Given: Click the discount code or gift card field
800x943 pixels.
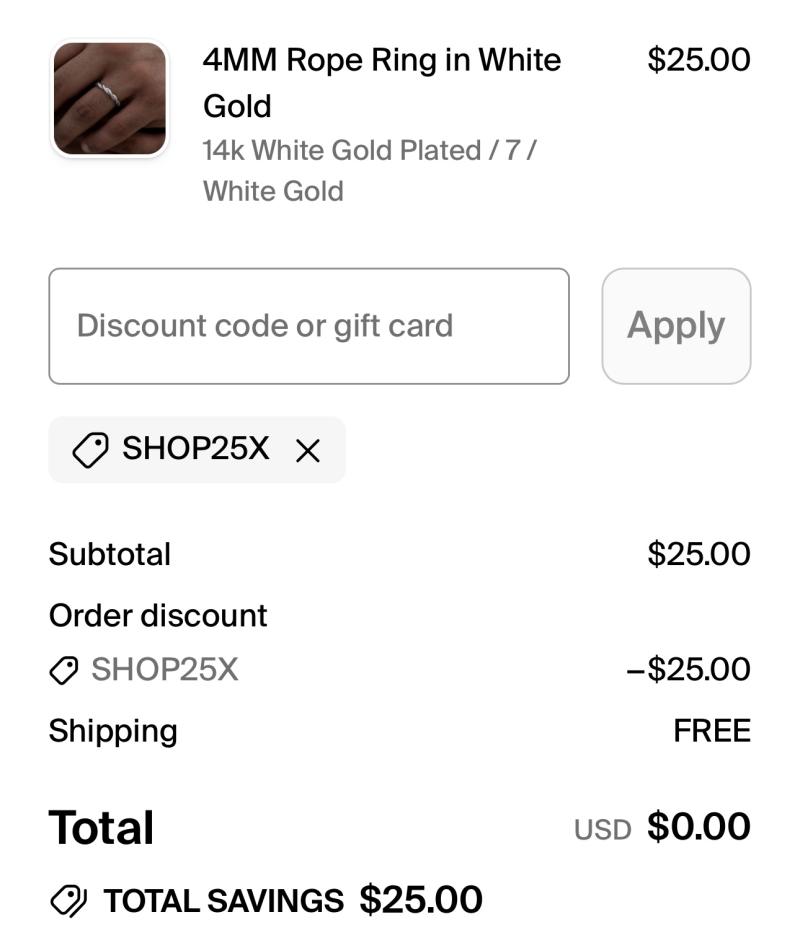Looking at the screenshot, I should coord(308,326).
